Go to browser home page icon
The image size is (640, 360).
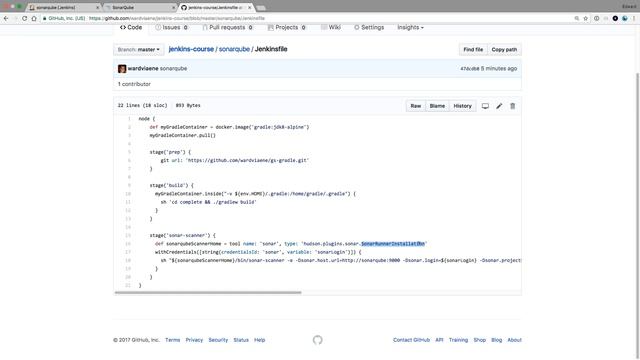(34, 18)
